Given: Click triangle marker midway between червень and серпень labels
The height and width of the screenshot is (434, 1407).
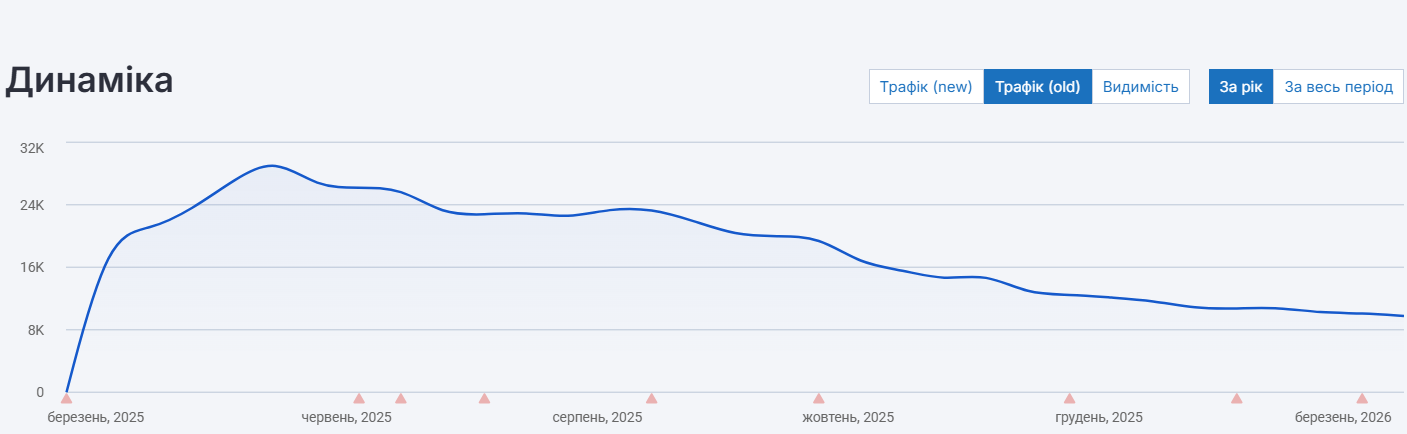Looking at the screenshot, I should coord(484,398).
